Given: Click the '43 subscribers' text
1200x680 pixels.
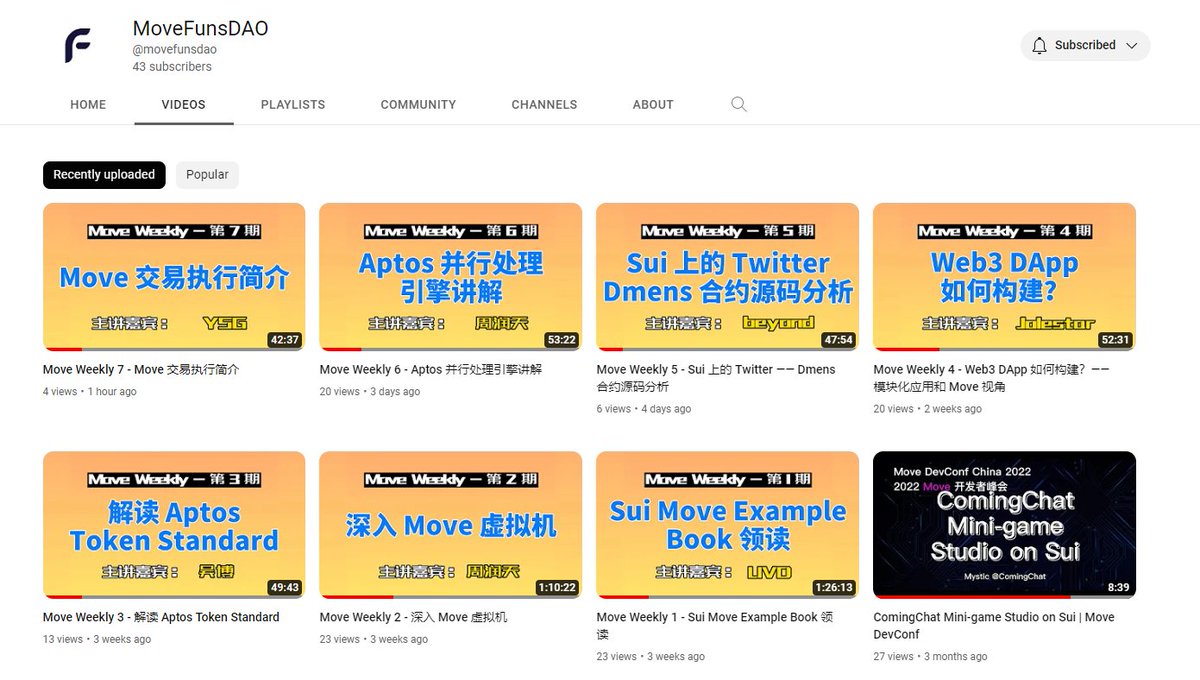Looking at the screenshot, I should click(x=172, y=67).
